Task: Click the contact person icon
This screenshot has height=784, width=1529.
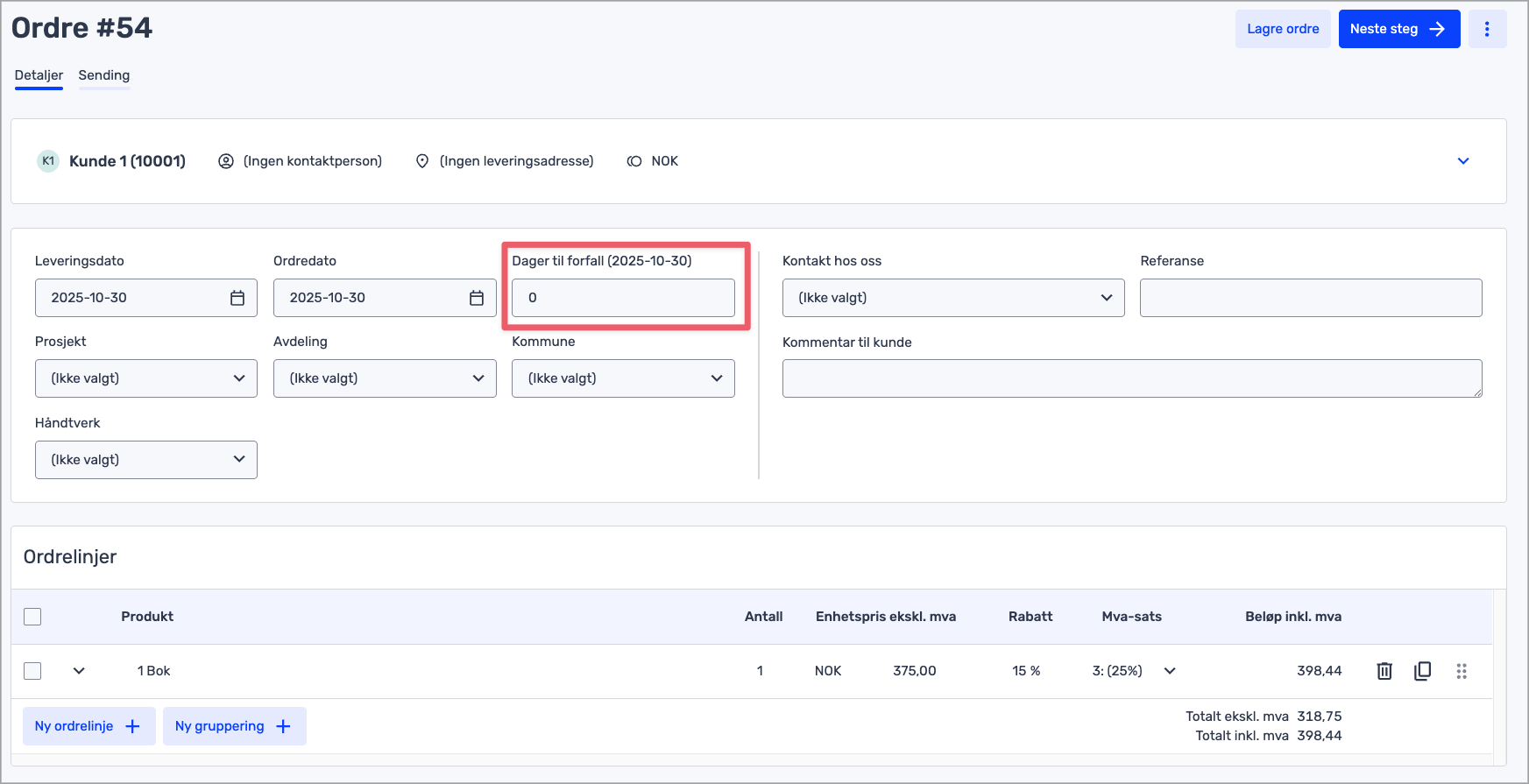Action: click(226, 161)
